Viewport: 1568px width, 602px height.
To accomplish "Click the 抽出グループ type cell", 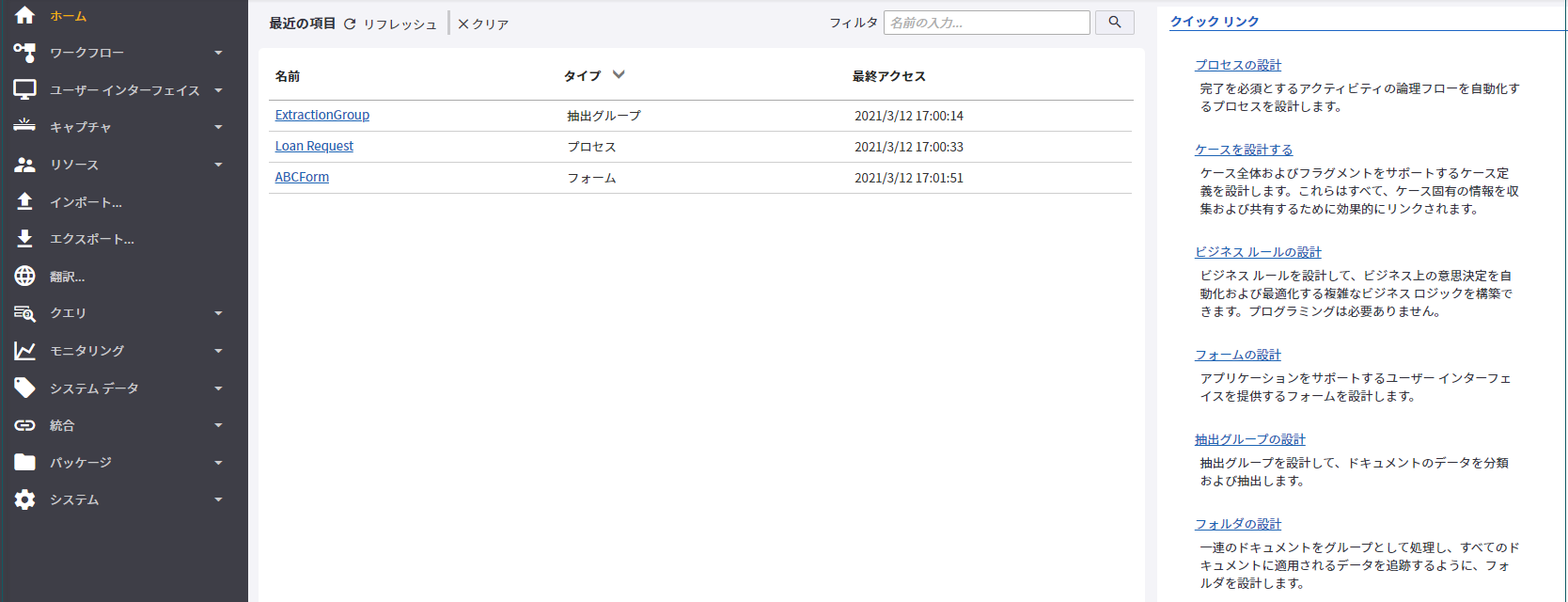I will click(x=604, y=116).
